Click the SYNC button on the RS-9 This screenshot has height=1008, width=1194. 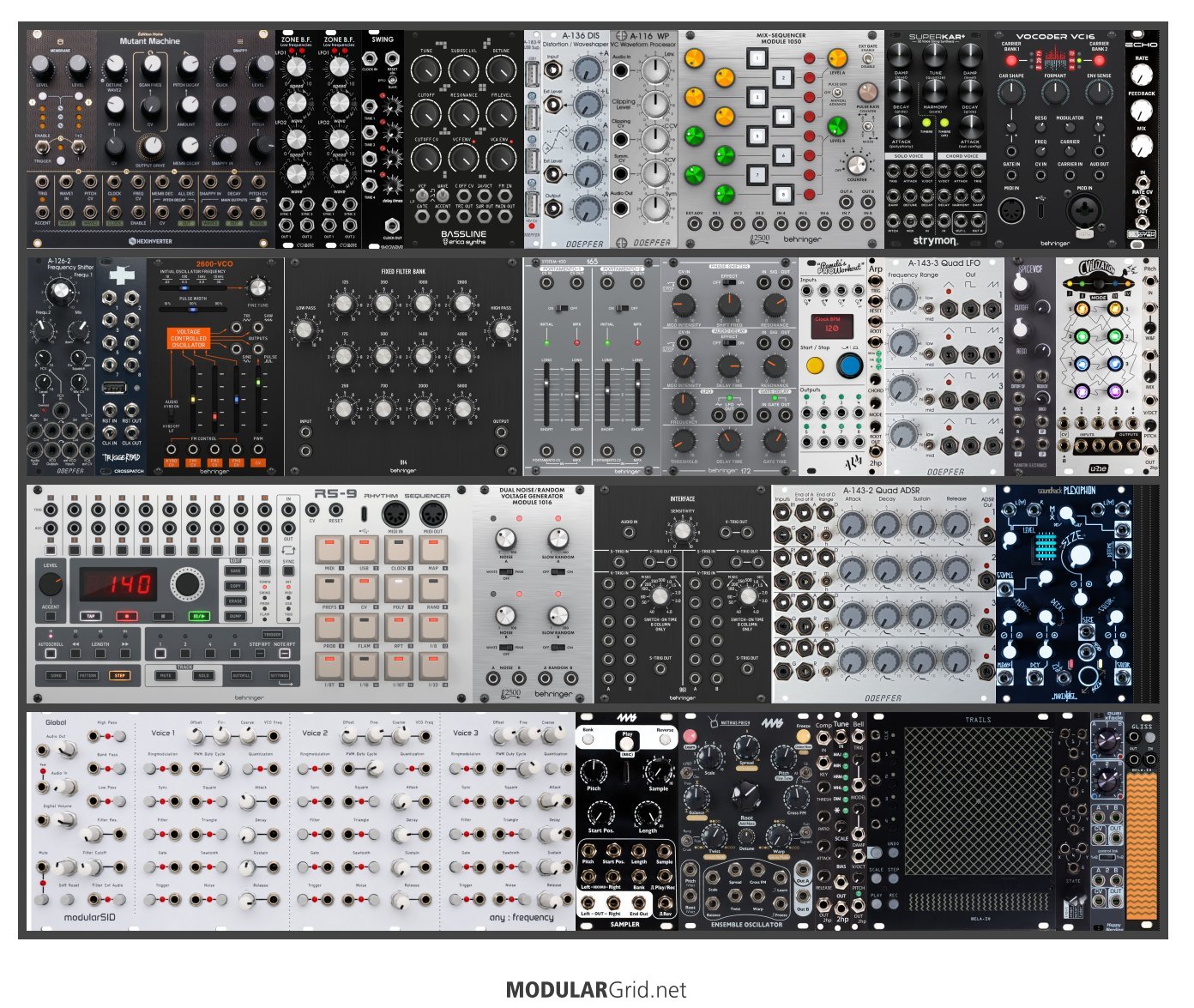288,570
